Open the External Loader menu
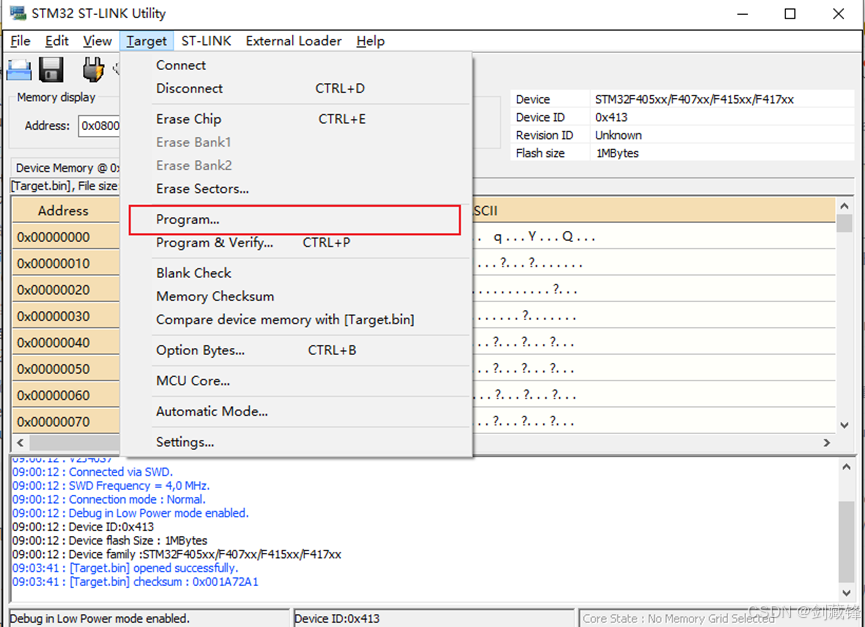This screenshot has width=865, height=627. pos(293,41)
